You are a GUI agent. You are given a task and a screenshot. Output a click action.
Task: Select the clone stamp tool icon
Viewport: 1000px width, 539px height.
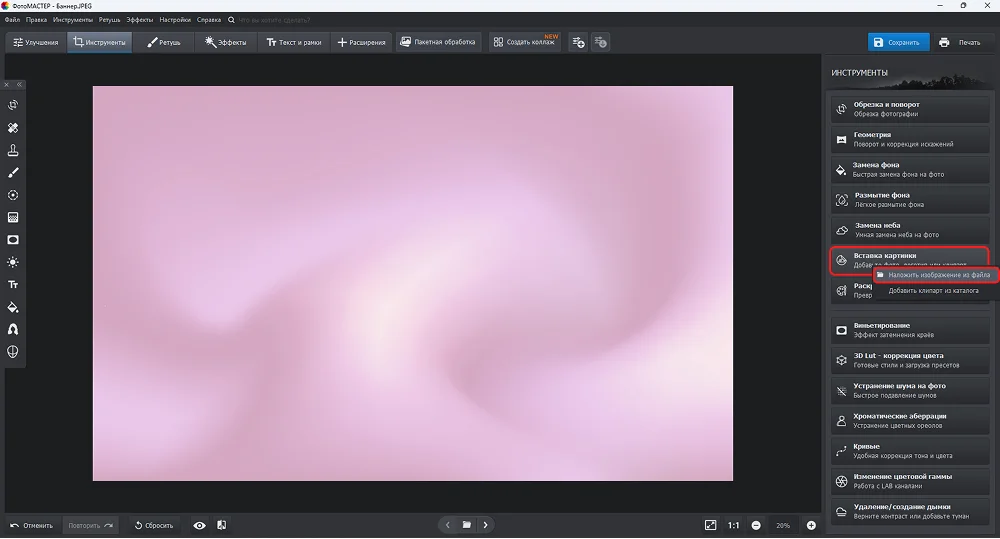[x=13, y=150]
